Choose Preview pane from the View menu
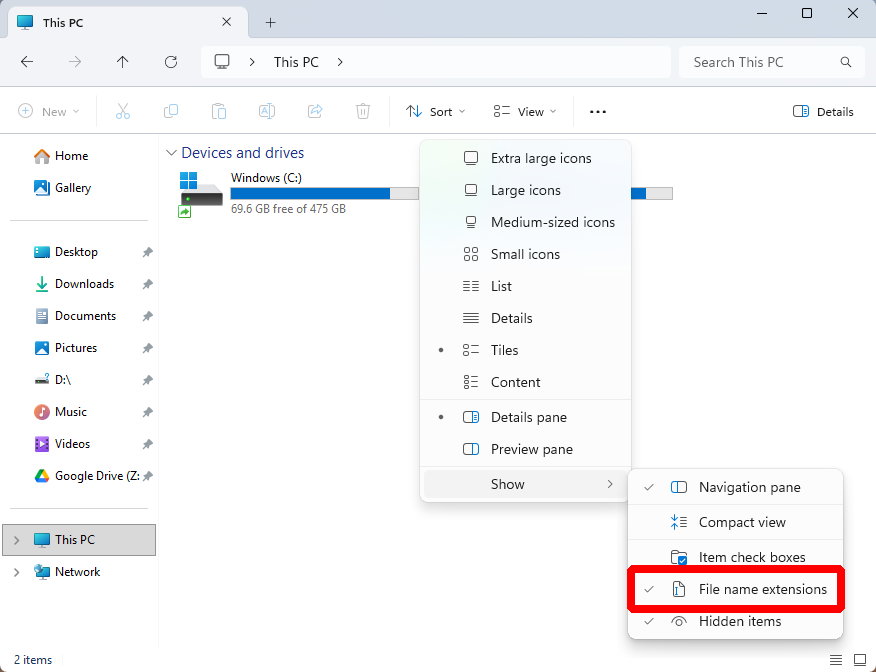 point(531,449)
